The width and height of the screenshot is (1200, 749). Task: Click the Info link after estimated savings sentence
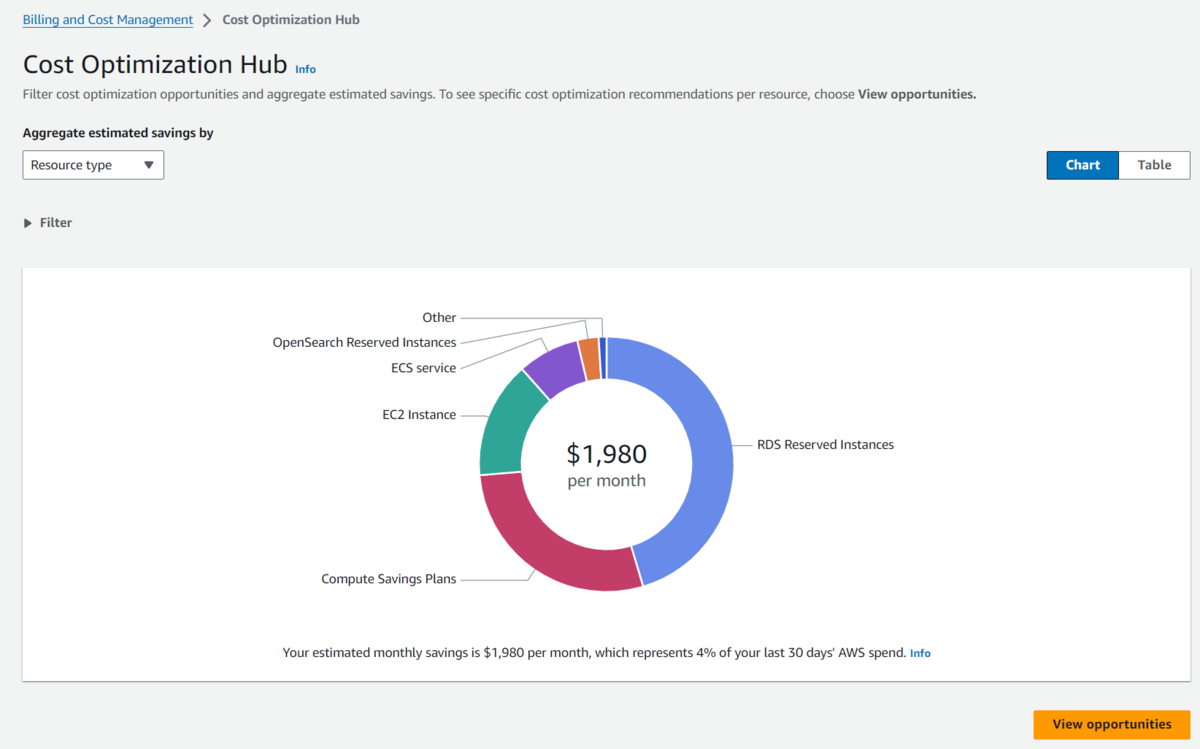pos(920,653)
